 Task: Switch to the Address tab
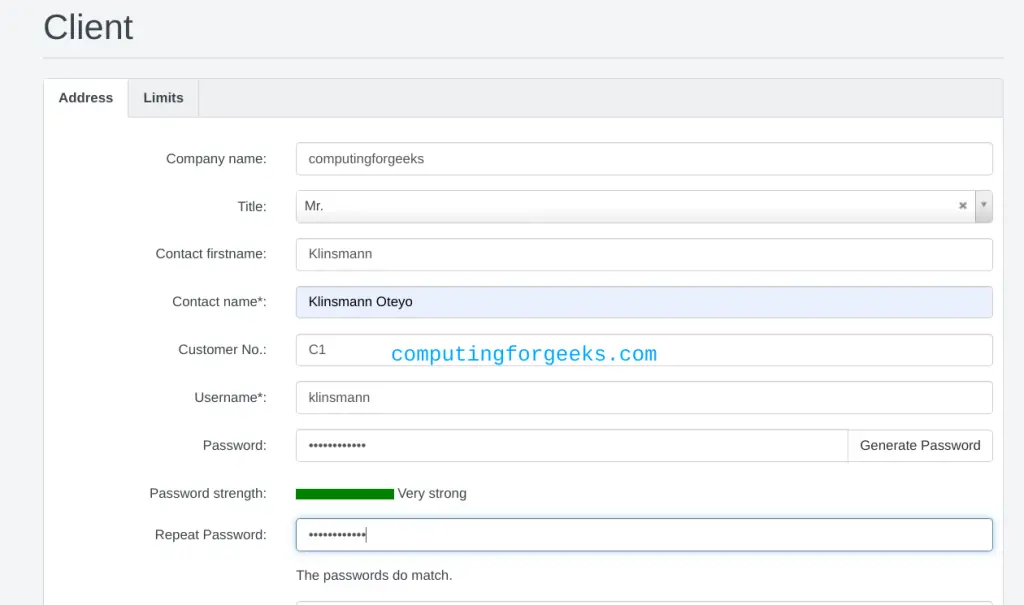[x=86, y=98]
